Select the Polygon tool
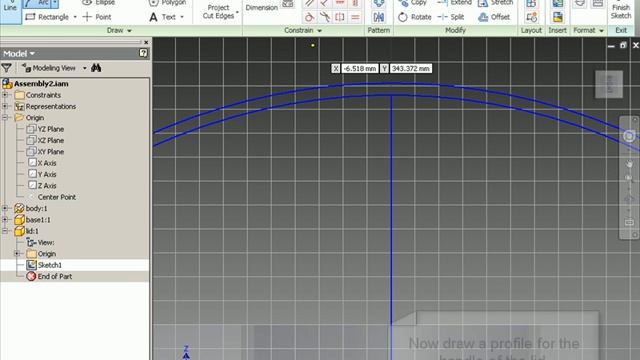Image resolution: width=640 pixels, height=360 pixels. click(168, 3)
